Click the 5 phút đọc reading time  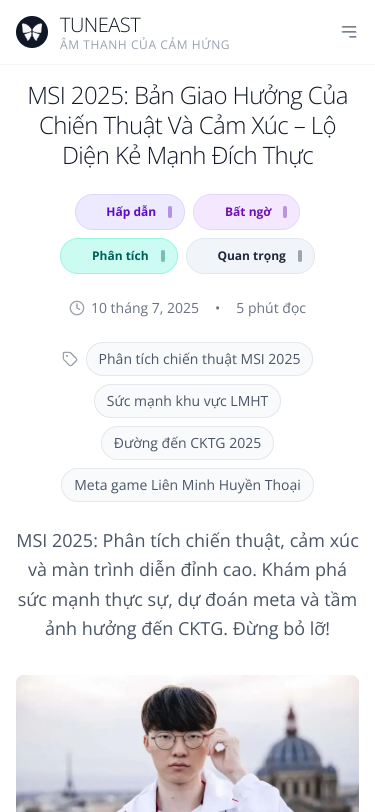pos(271,308)
